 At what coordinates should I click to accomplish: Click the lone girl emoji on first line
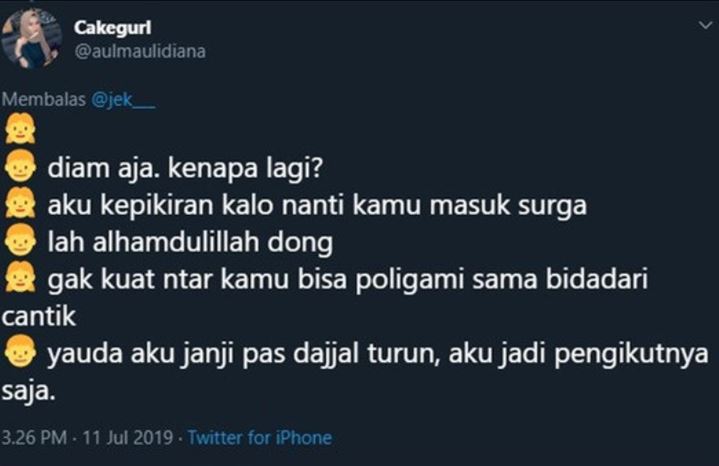point(20,129)
